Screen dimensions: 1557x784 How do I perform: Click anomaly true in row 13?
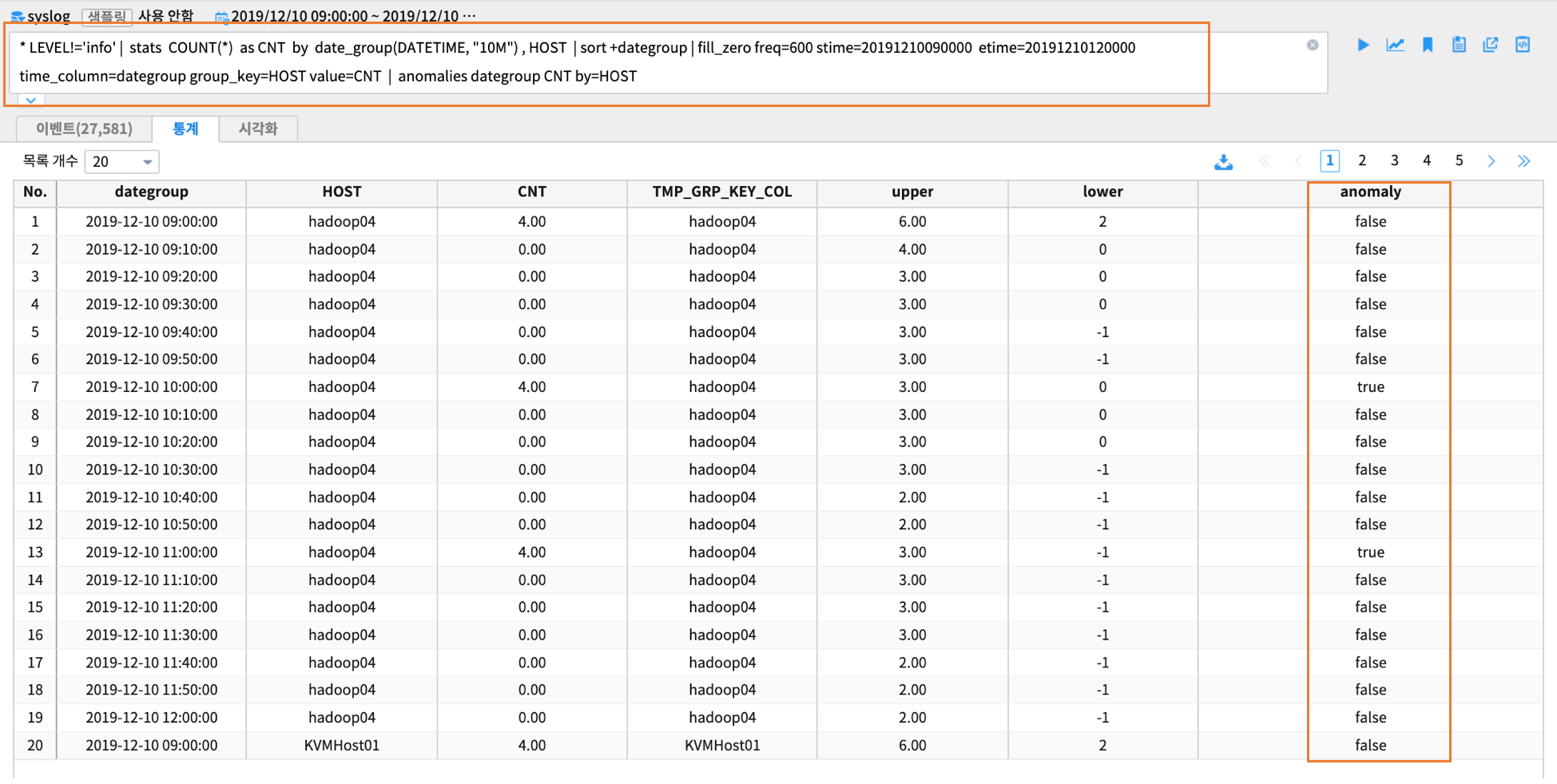(1371, 552)
